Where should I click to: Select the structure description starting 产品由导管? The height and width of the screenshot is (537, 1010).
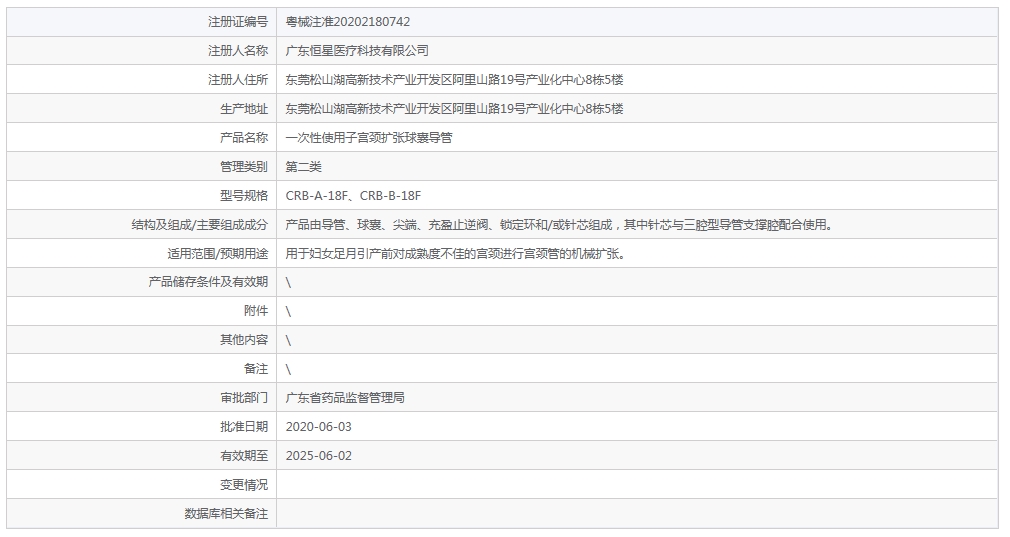(x=560, y=225)
